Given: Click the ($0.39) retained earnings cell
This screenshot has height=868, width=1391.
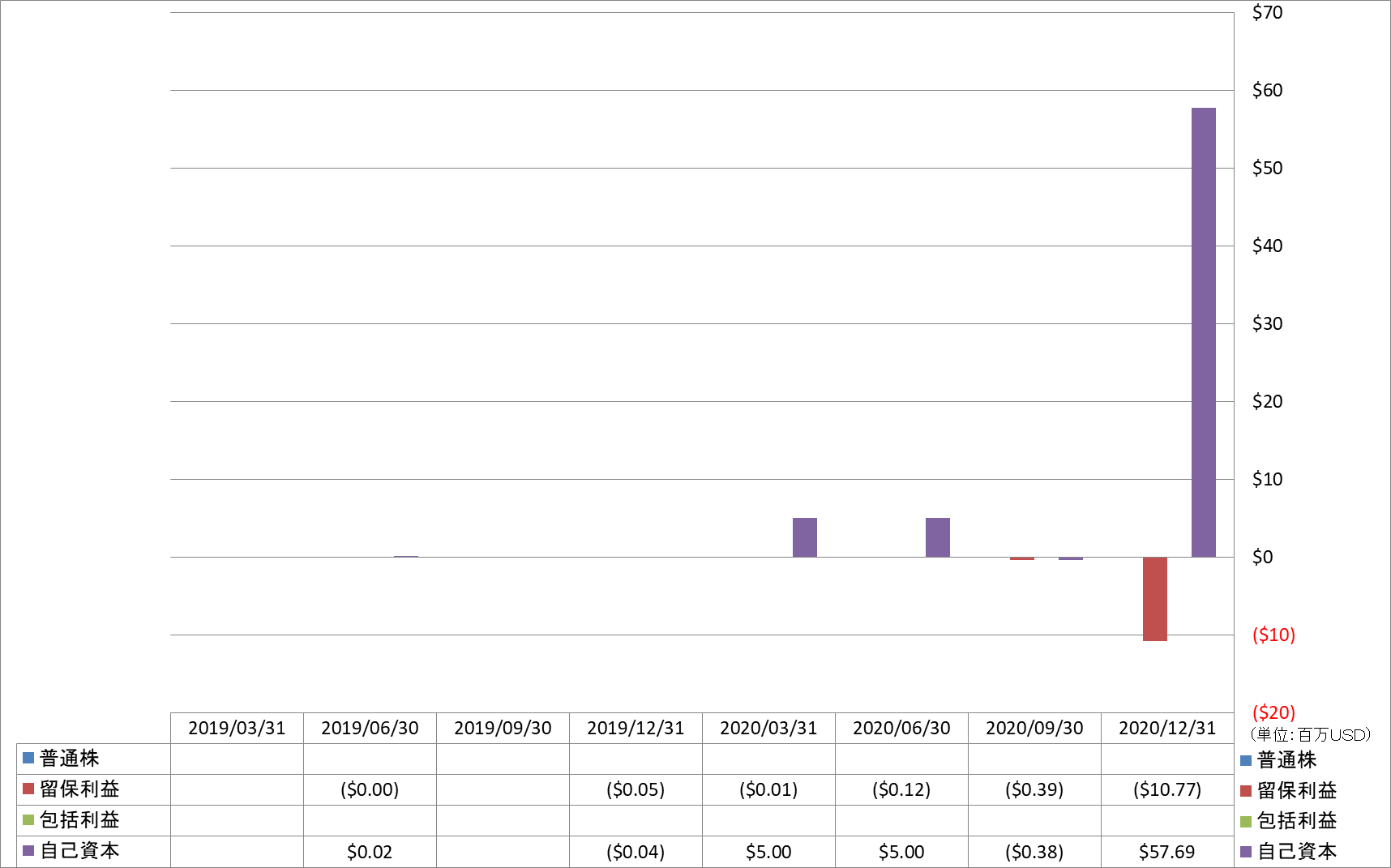Looking at the screenshot, I should tap(1034, 789).
